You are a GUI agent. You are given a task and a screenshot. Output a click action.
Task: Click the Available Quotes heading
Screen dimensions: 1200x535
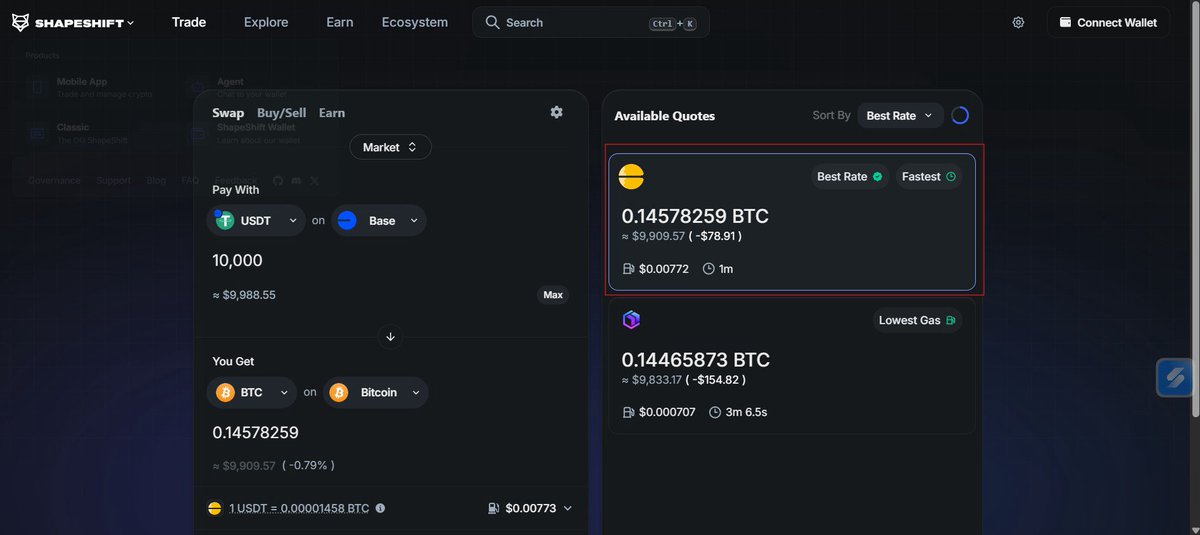(x=665, y=116)
